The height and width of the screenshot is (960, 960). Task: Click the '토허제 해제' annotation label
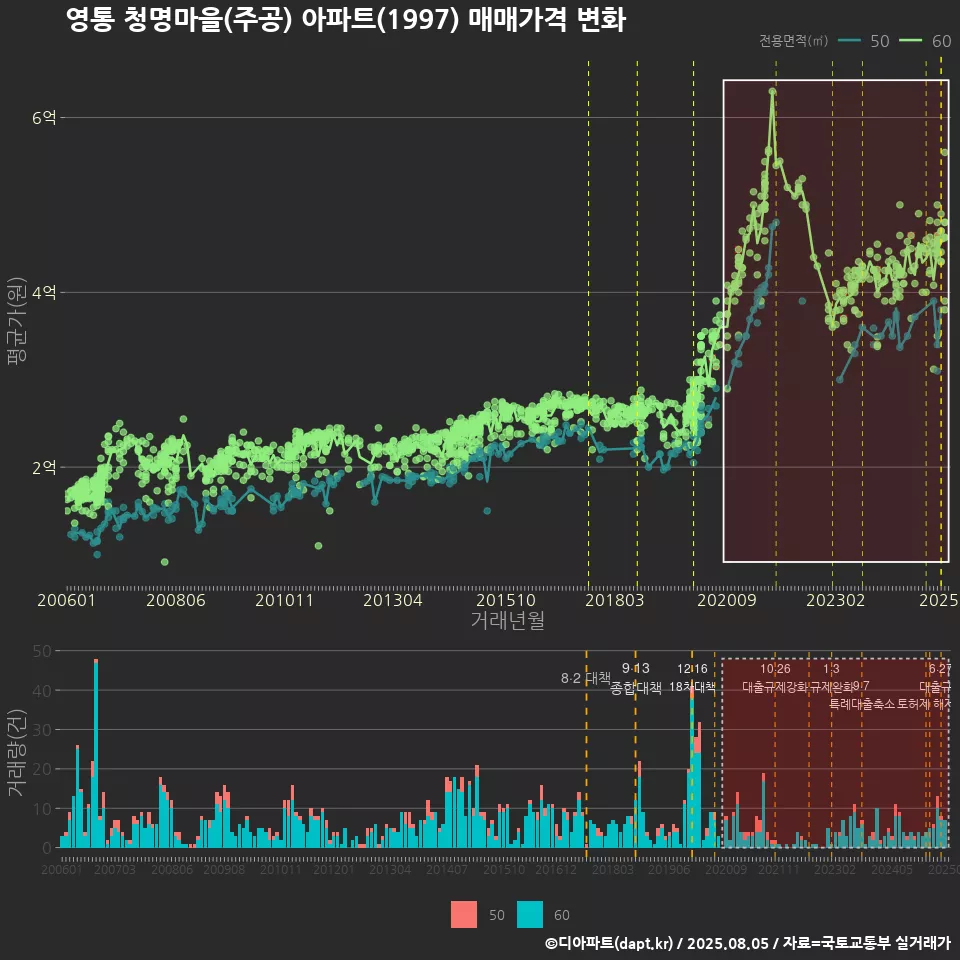924,704
